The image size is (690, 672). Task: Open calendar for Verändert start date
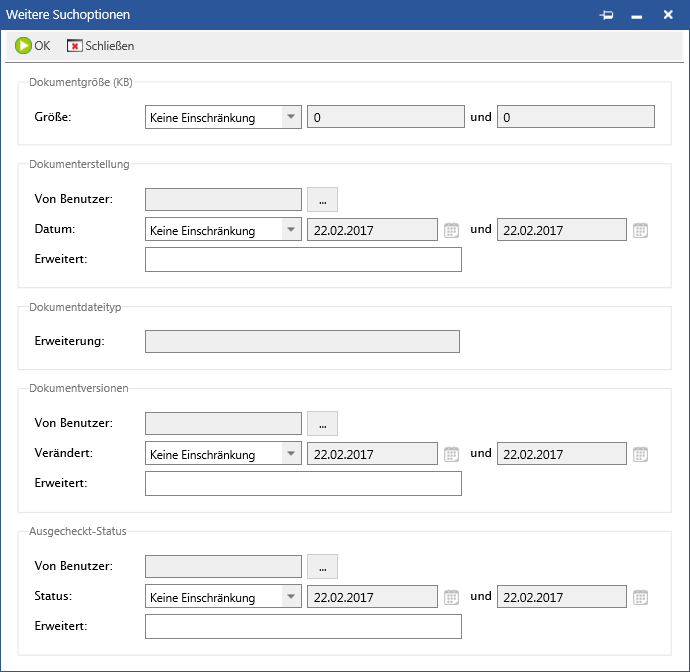coord(451,454)
